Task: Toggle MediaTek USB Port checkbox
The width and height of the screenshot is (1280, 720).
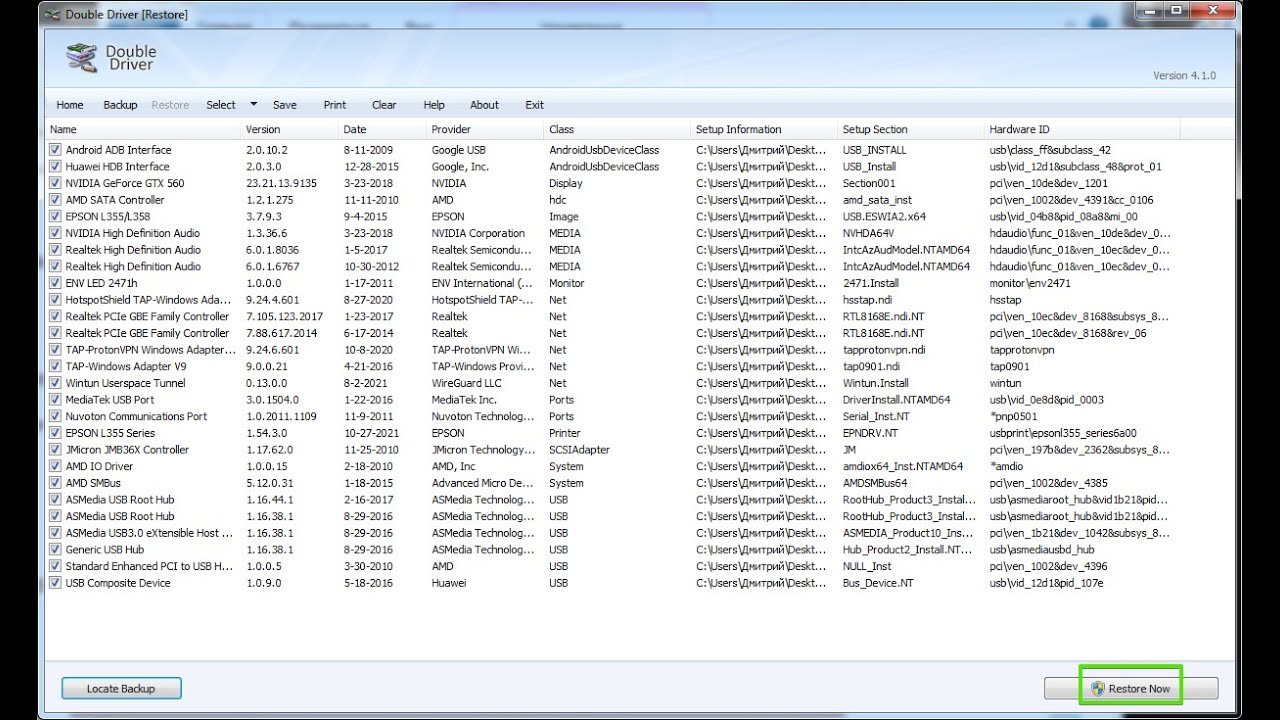Action: [56, 400]
